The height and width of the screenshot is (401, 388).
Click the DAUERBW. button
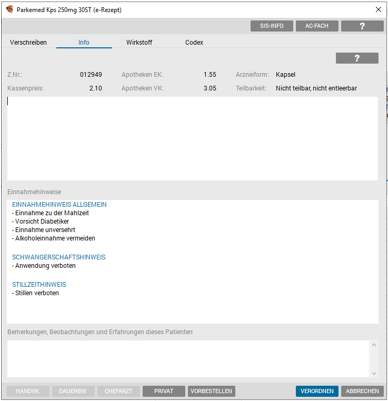click(x=73, y=391)
